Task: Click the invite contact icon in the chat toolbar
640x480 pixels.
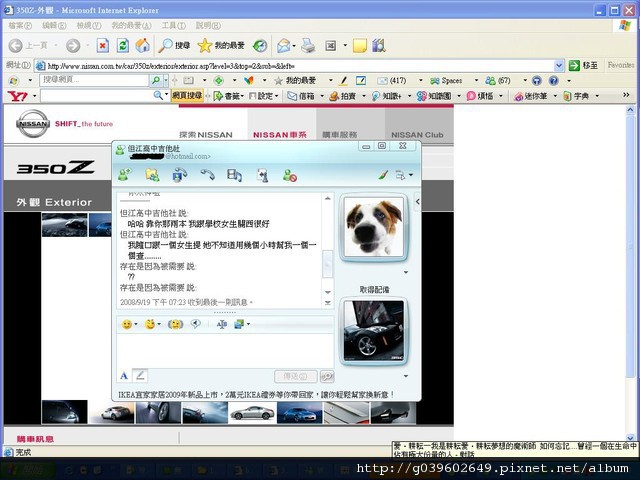Action: point(125,175)
